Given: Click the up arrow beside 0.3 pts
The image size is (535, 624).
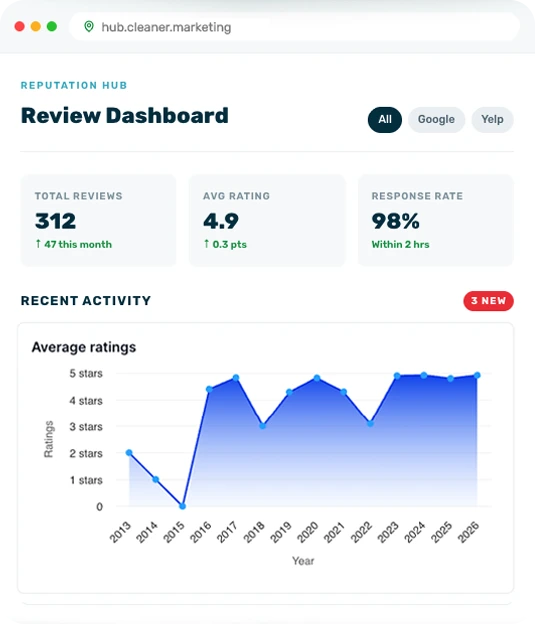Looking at the screenshot, I should tap(206, 244).
